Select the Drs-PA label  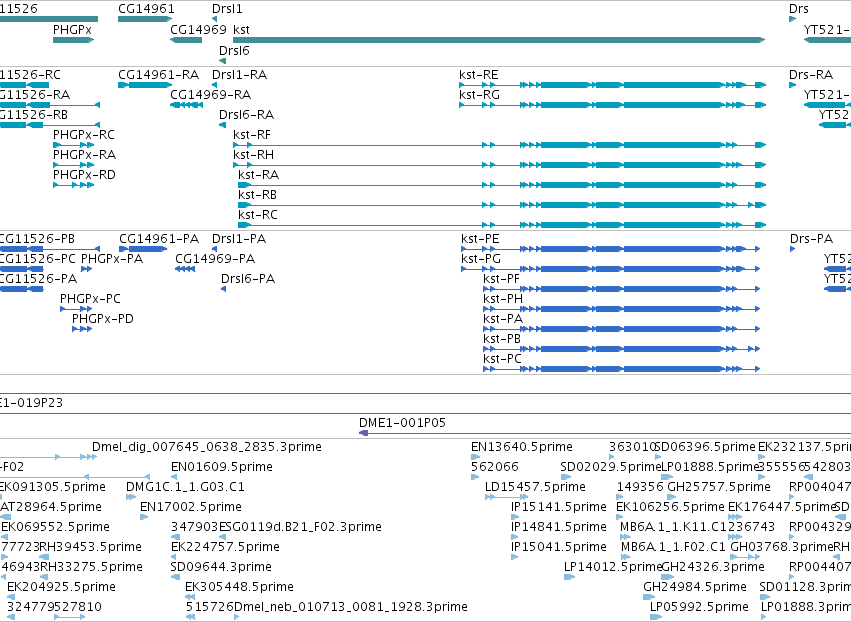pos(811,239)
